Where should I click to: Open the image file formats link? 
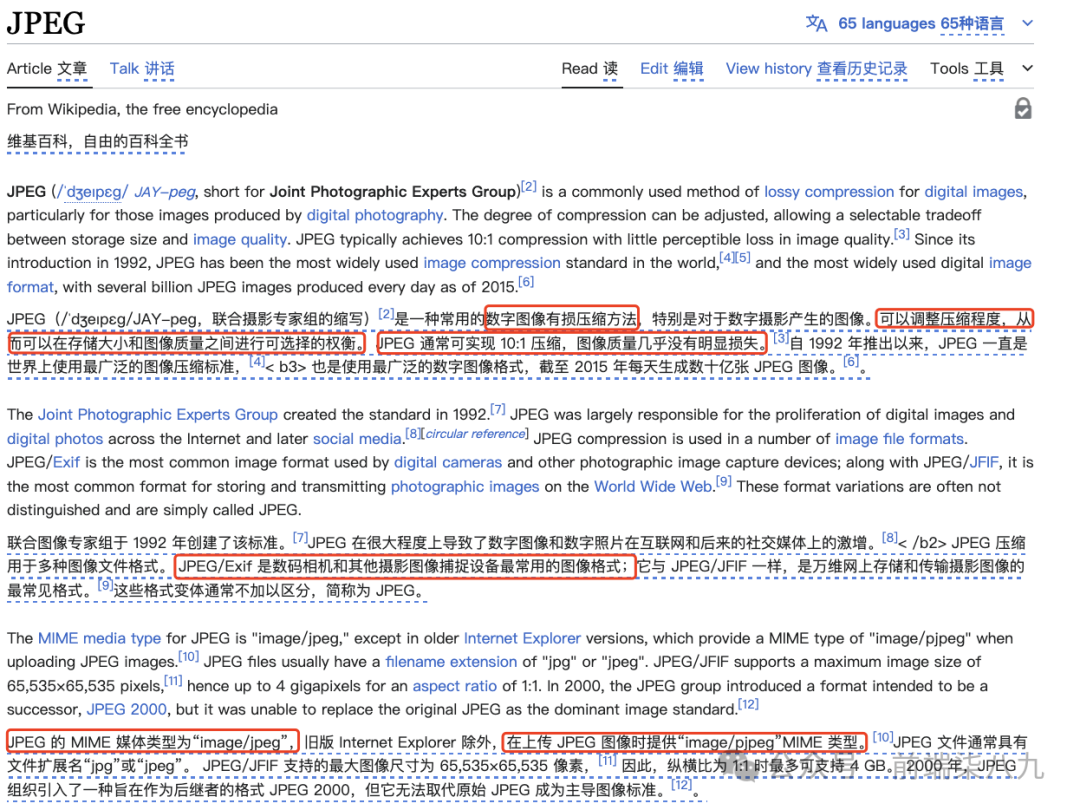point(900,439)
